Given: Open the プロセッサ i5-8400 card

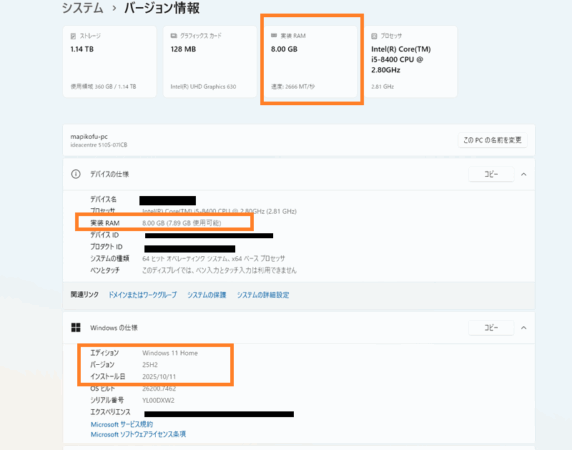Looking at the screenshot, I should 410,61.
